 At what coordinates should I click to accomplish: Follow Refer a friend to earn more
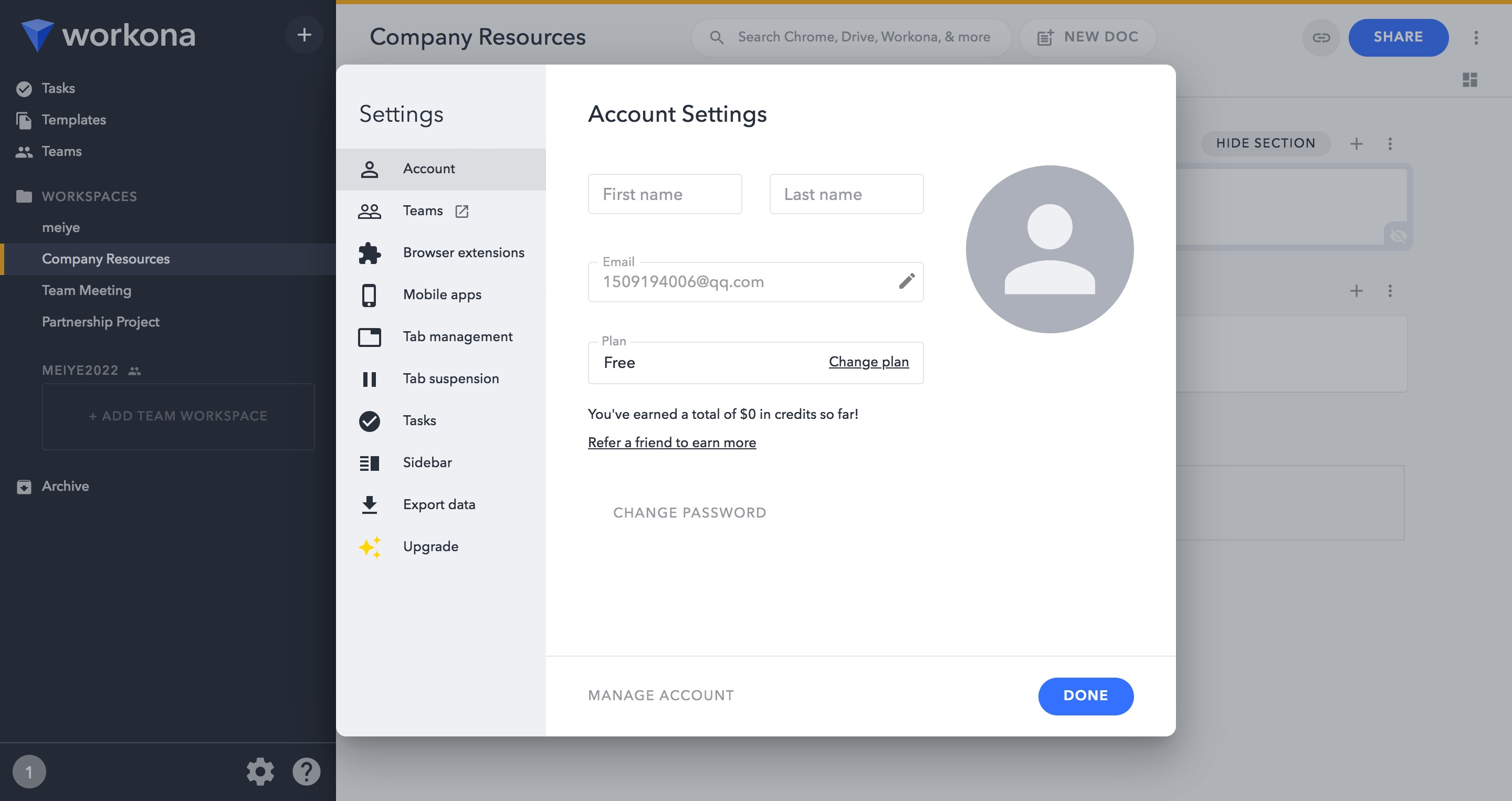[x=671, y=442]
